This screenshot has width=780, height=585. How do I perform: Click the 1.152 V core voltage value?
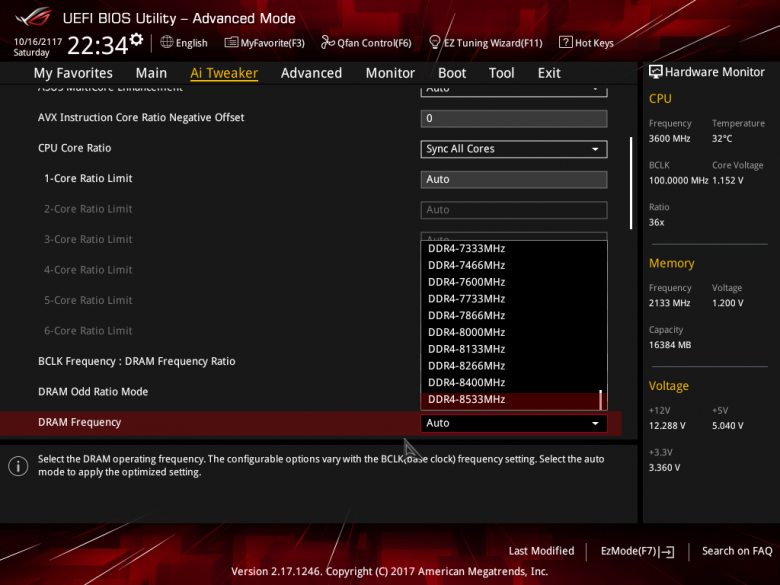727,181
